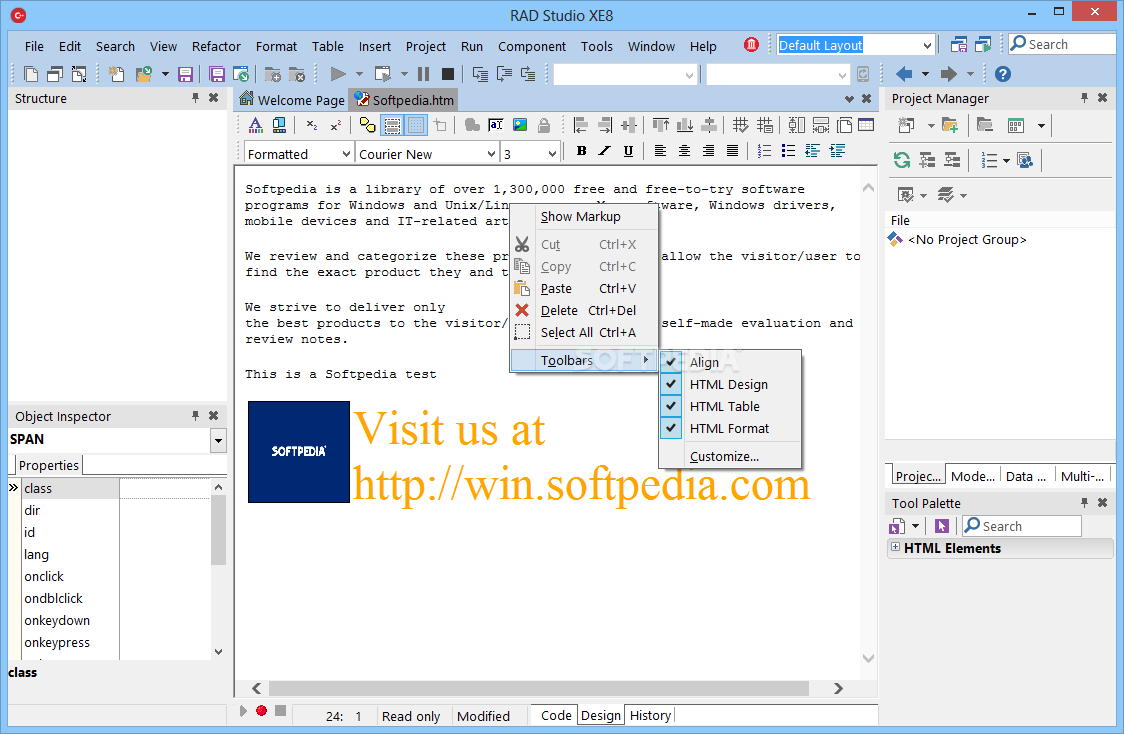Click the red record macro button
This screenshot has width=1124, height=734.
coord(262,710)
